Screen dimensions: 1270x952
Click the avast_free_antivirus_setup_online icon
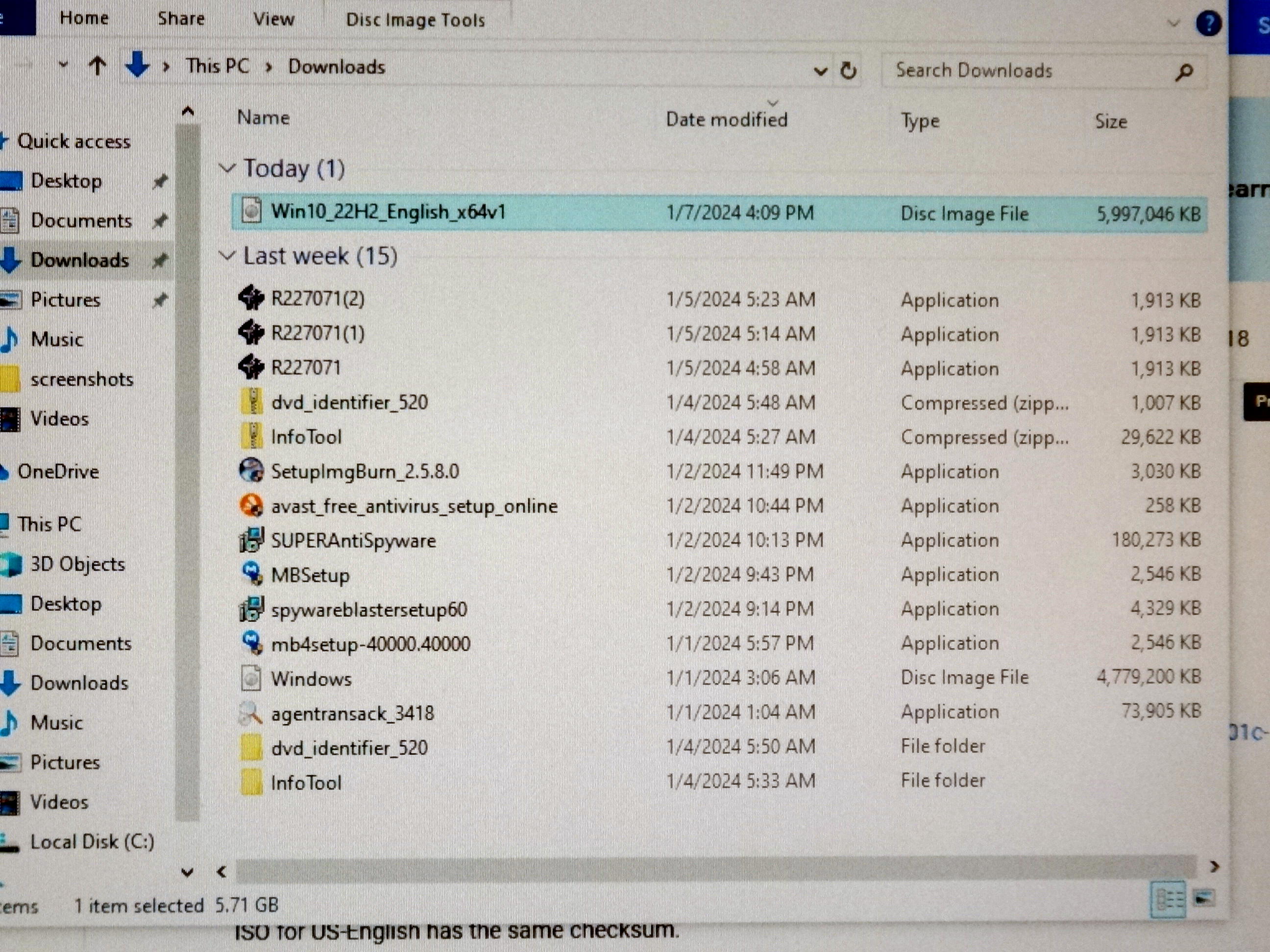251,505
